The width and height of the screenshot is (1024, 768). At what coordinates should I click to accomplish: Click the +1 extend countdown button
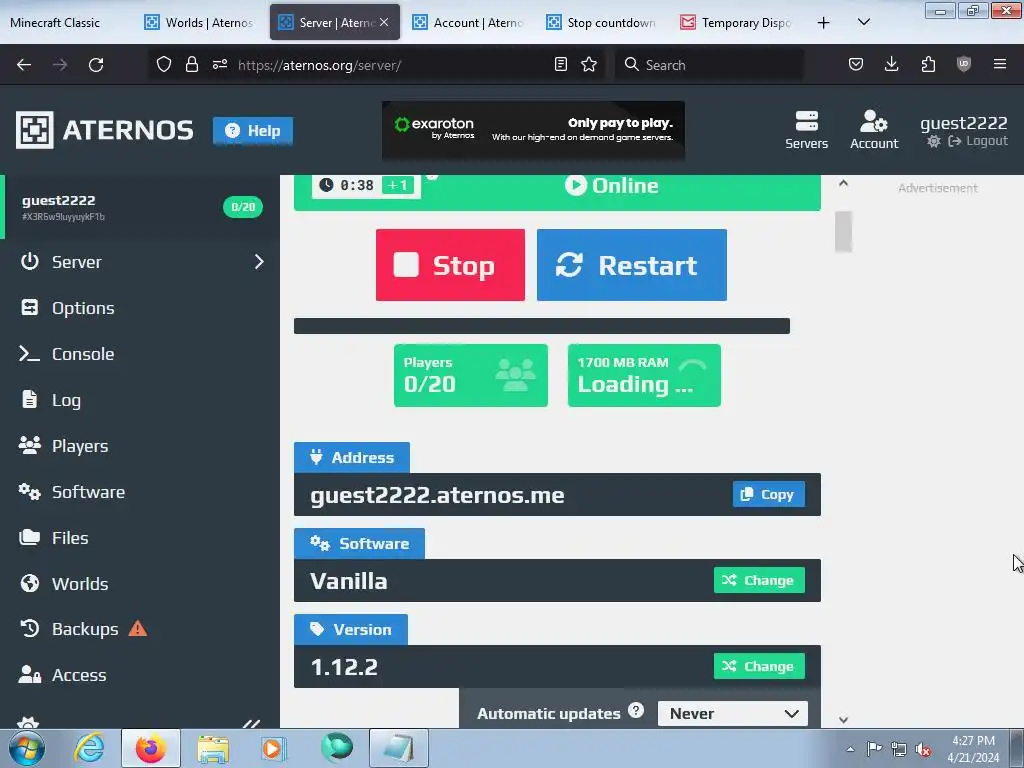(398, 185)
